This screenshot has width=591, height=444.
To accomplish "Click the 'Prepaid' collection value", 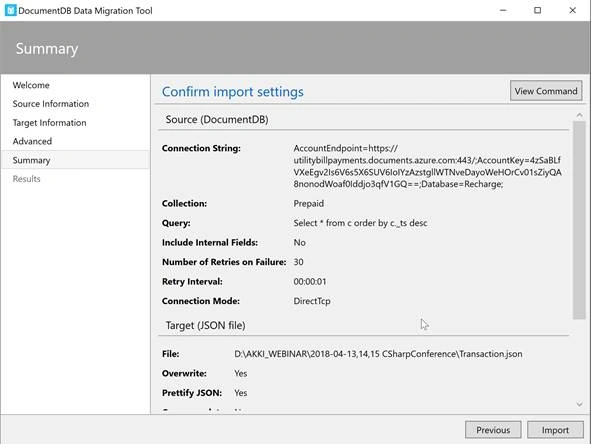I will tap(309, 204).
